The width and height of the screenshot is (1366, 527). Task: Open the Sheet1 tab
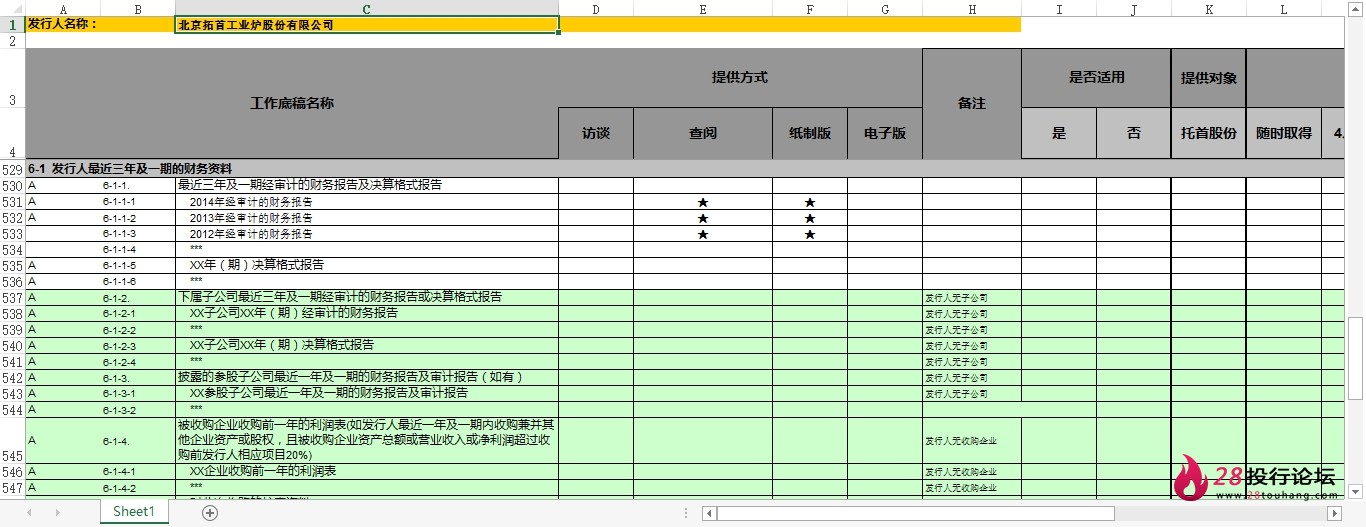133,511
